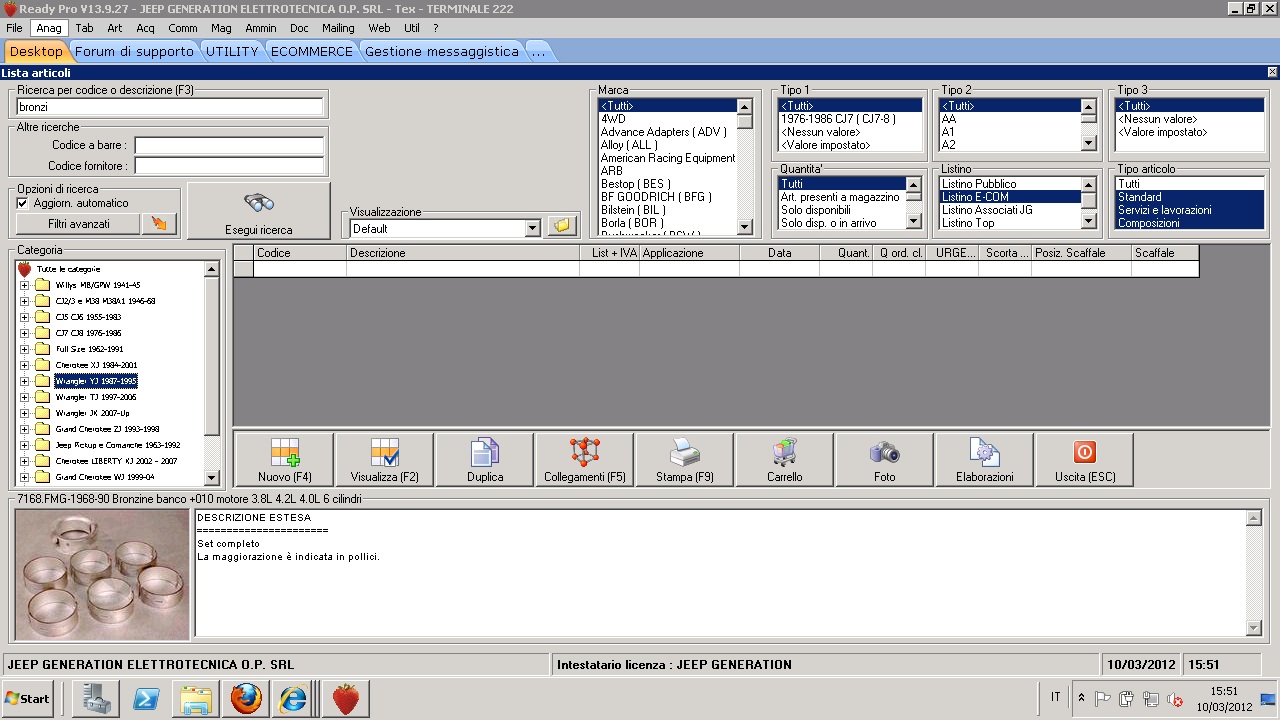This screenshot has width=1280, height=720.
Task: Open Server Manager from the taskbar
Action: point(96,698)
